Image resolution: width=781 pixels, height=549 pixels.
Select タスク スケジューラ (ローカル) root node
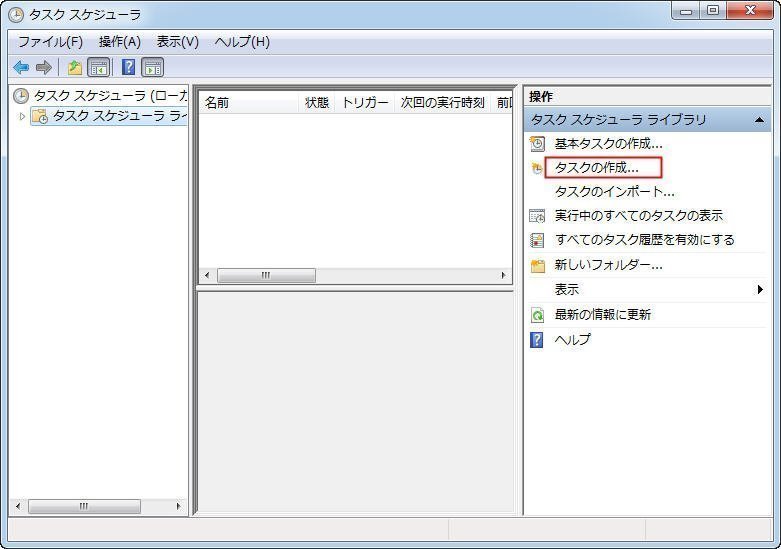tap(111, 96)
